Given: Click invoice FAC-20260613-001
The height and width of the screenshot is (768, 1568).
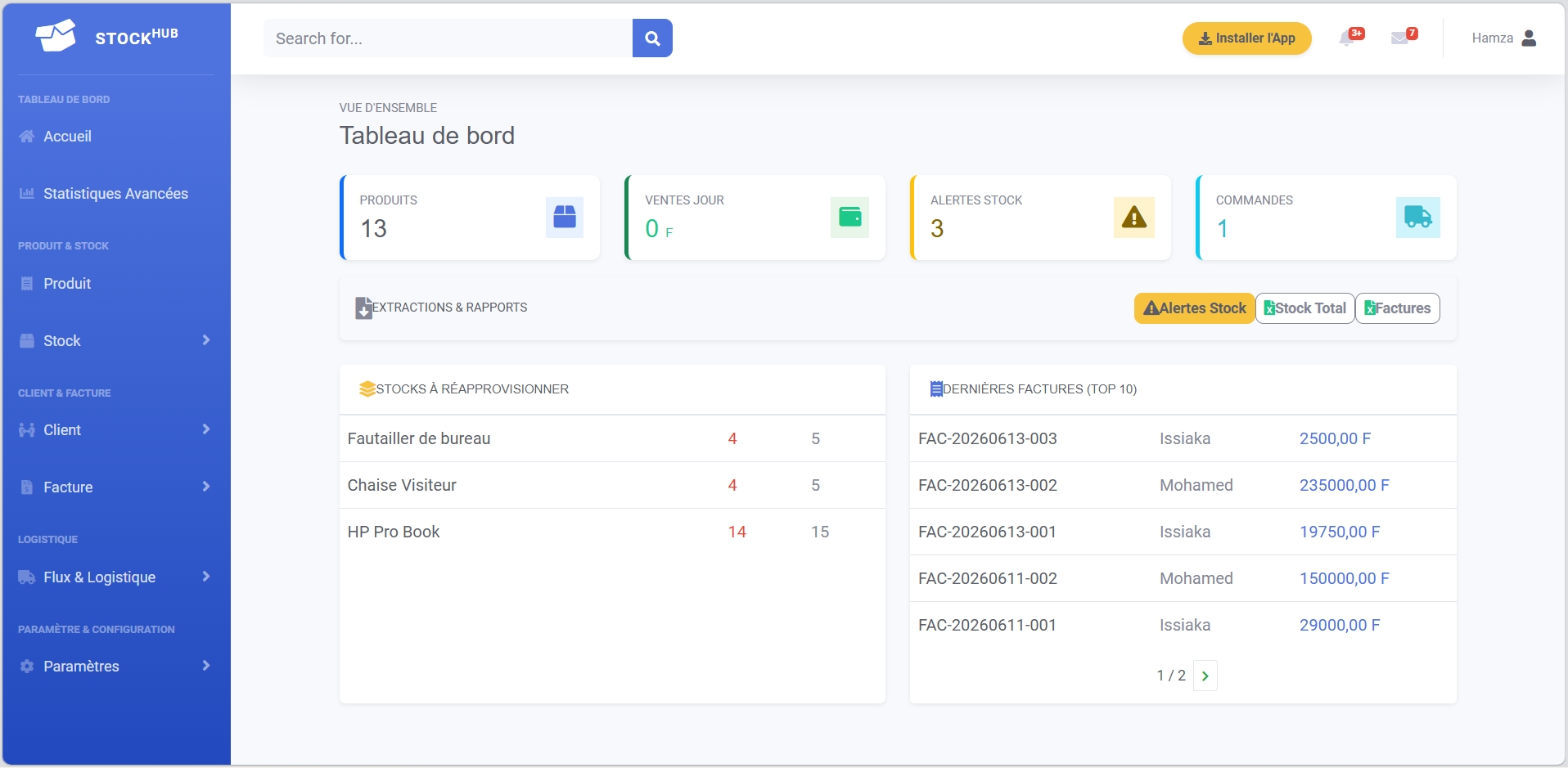Looking at the screenshot, I should click(987, 532).
